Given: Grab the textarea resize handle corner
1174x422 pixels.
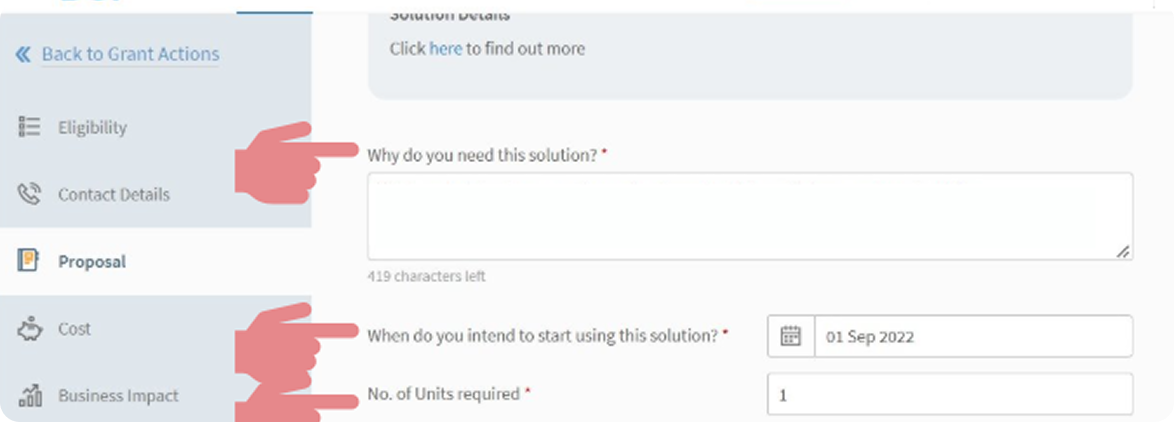Looking at the screenshot, I should coord(1124,252).
